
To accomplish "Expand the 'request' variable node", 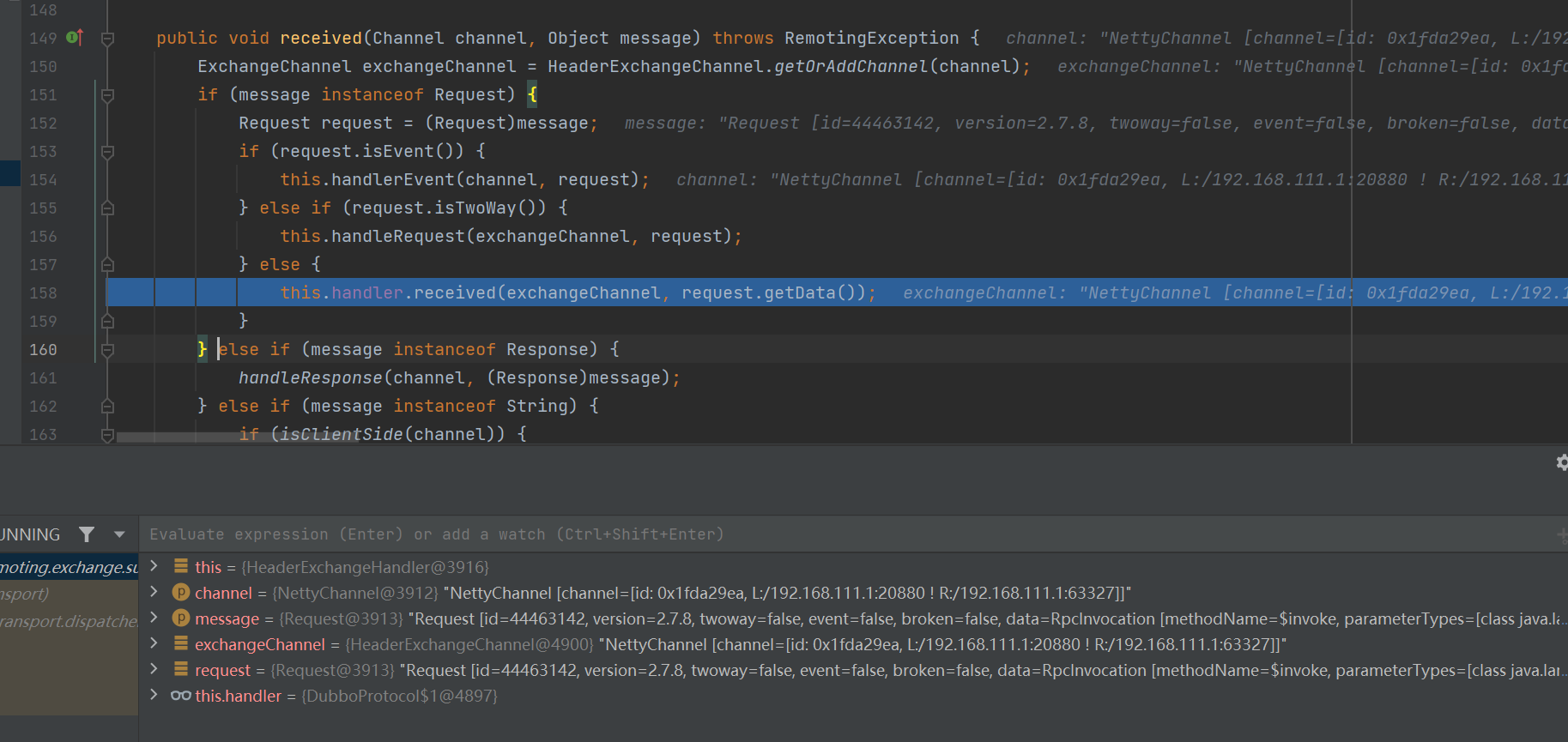I will [x=154, y=669].
